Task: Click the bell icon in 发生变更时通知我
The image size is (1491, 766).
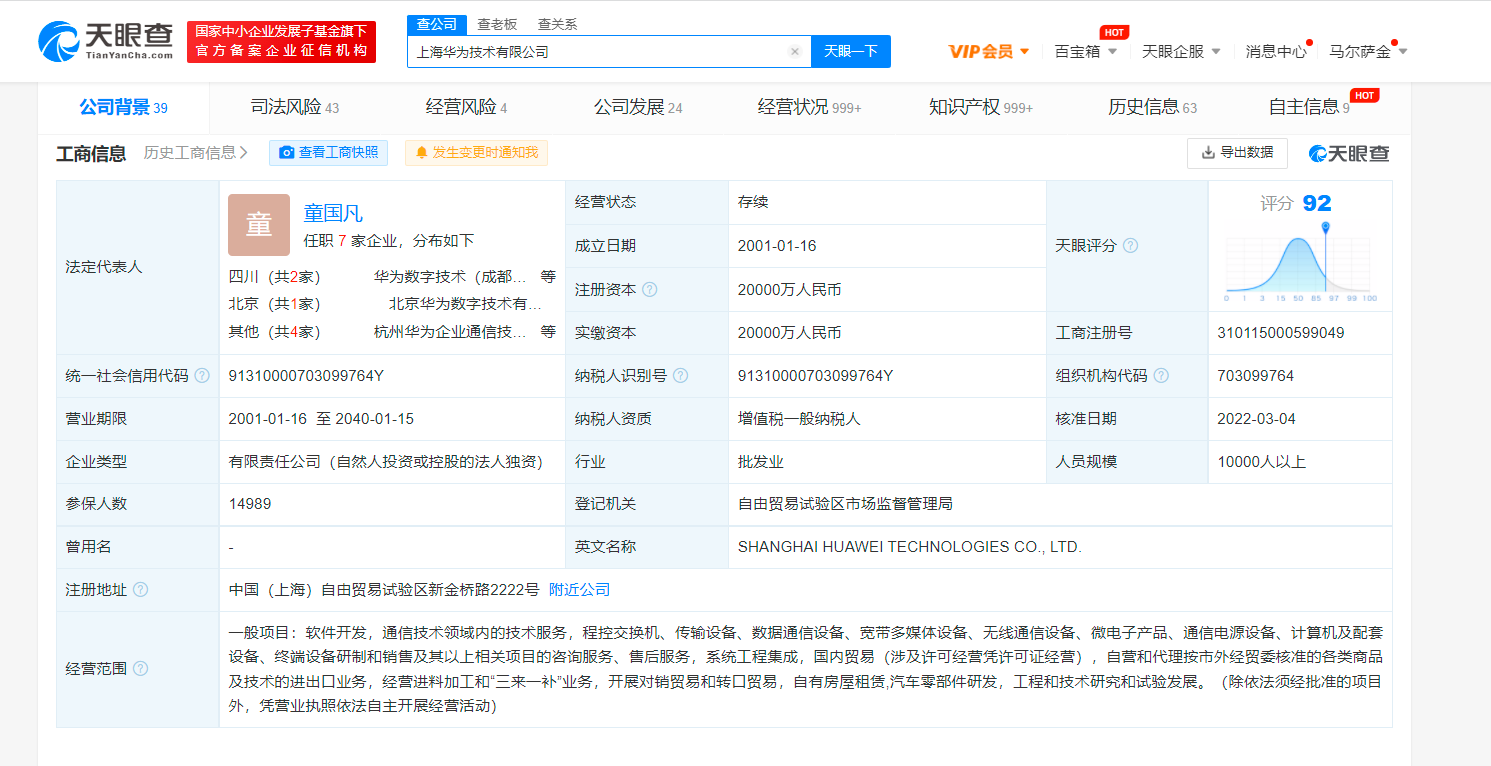Action: pyautogui.click(x=422, y=152)
